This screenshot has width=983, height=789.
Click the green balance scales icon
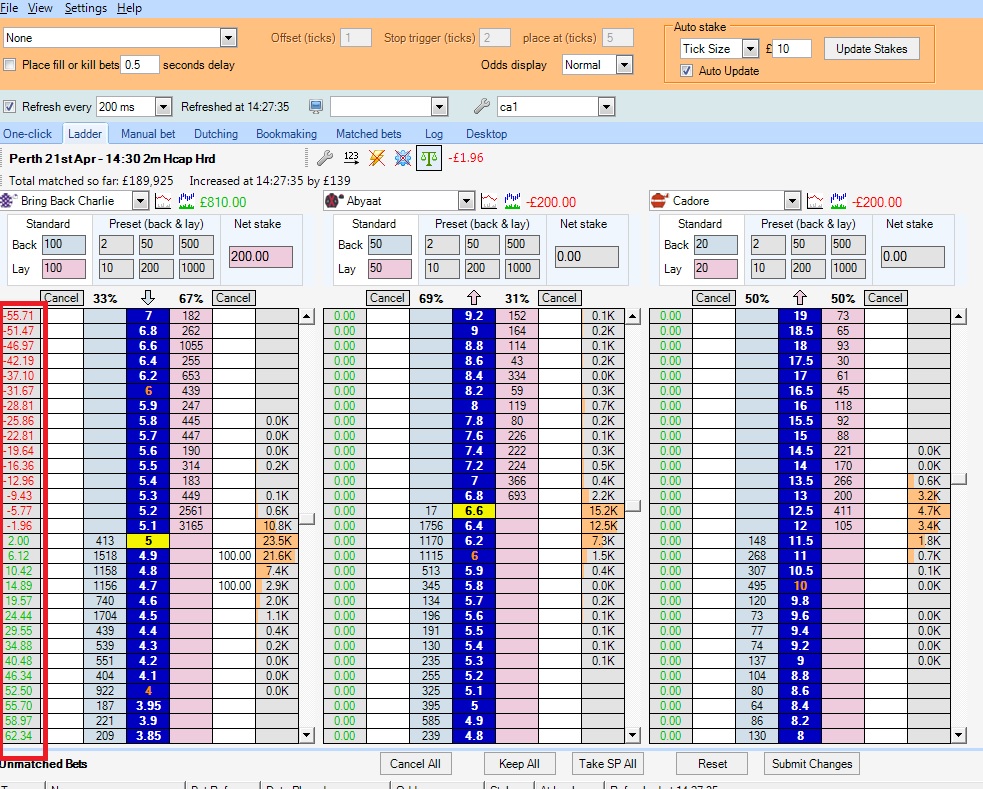click(x=428, y=158)
